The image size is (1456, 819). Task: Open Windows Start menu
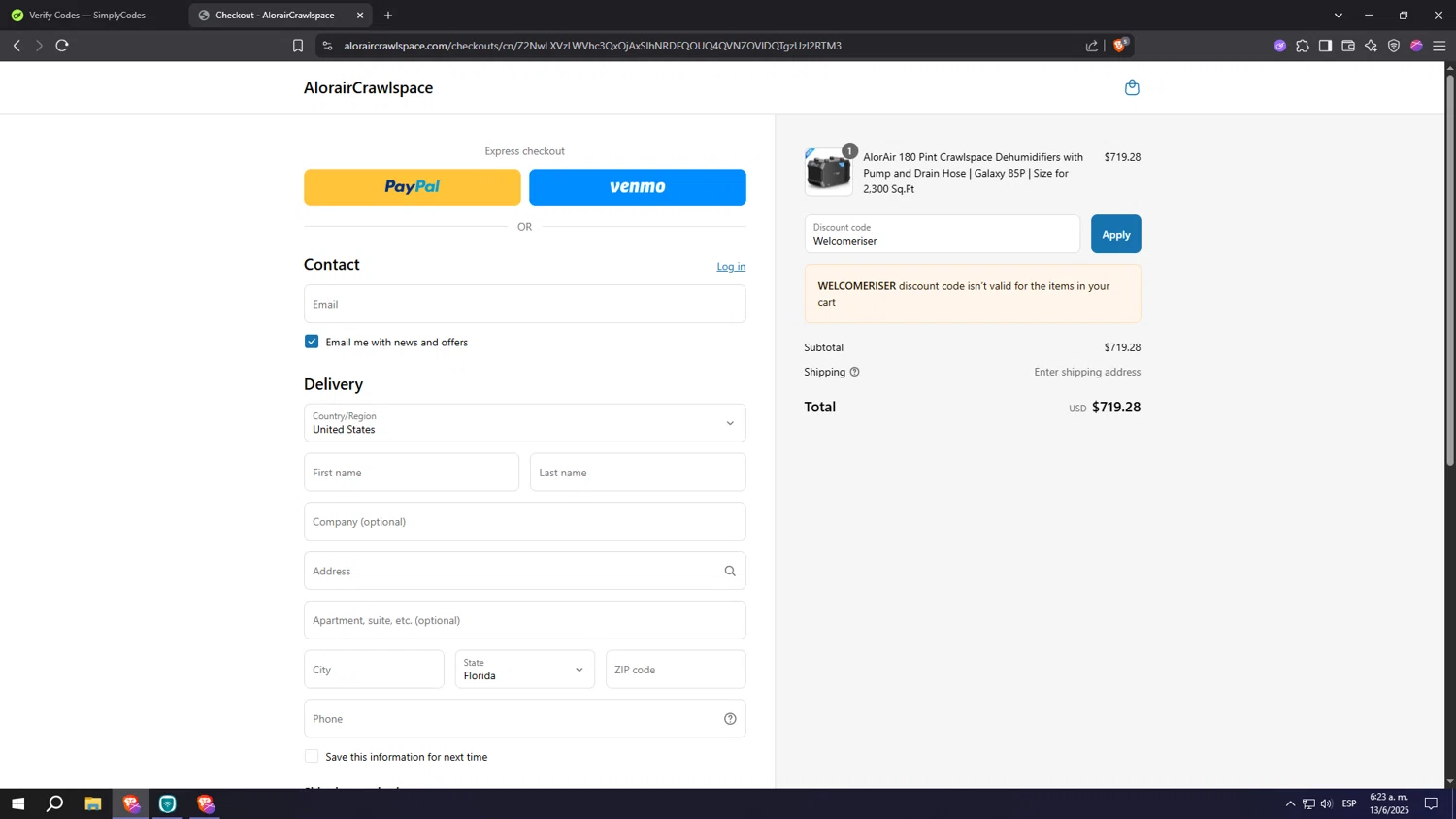tap(17, 803)
